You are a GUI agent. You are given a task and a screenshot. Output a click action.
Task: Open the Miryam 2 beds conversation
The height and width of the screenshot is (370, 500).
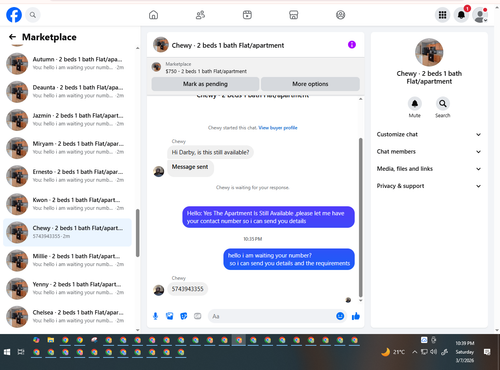(67, 148)
